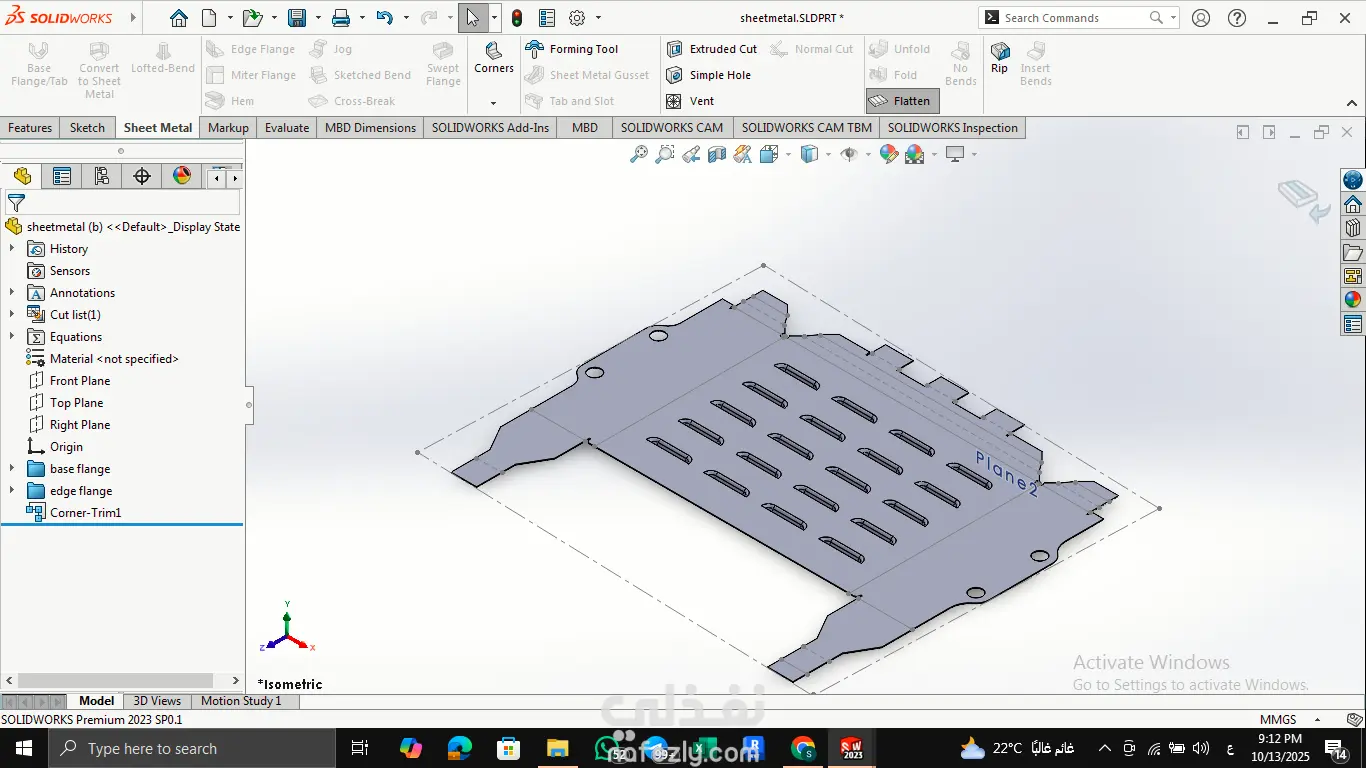The height and width of the screenshot is (768, 1366).
Task: Toggle the Flatten button off
Action: point(901,101)
